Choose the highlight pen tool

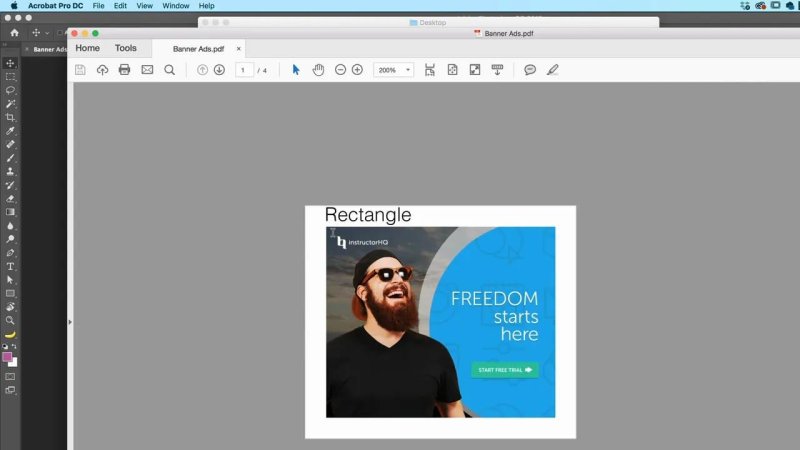point(553,70)
